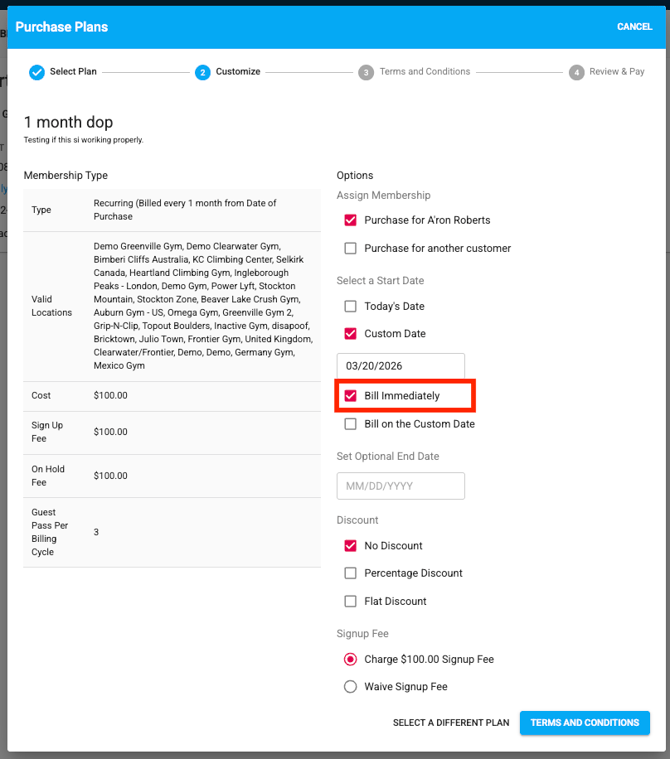The image size is (670, 759).
Task: Click the Select a Start Date label
Action: pos(380,281)
